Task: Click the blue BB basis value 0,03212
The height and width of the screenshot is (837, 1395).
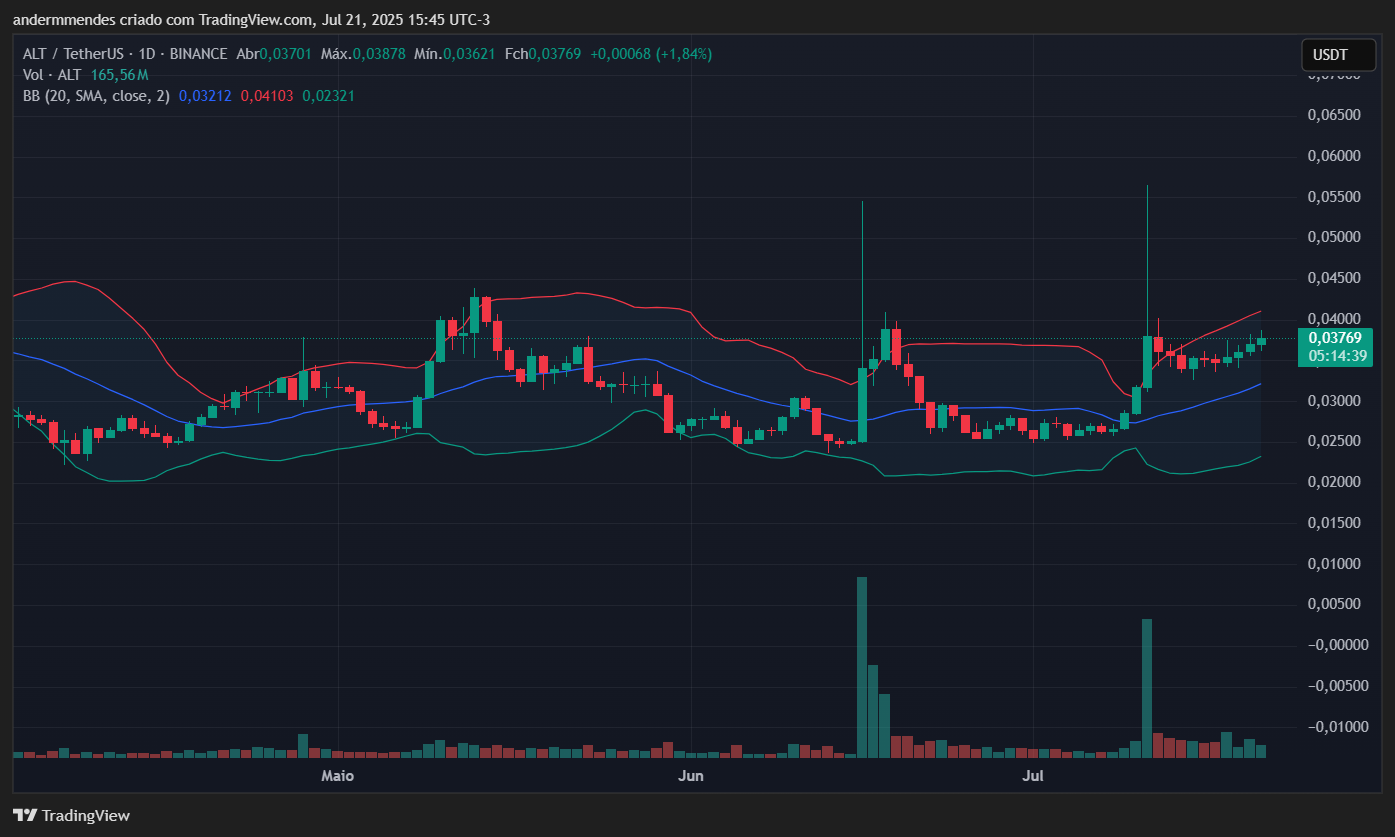Action: click(x=205, y=96)
